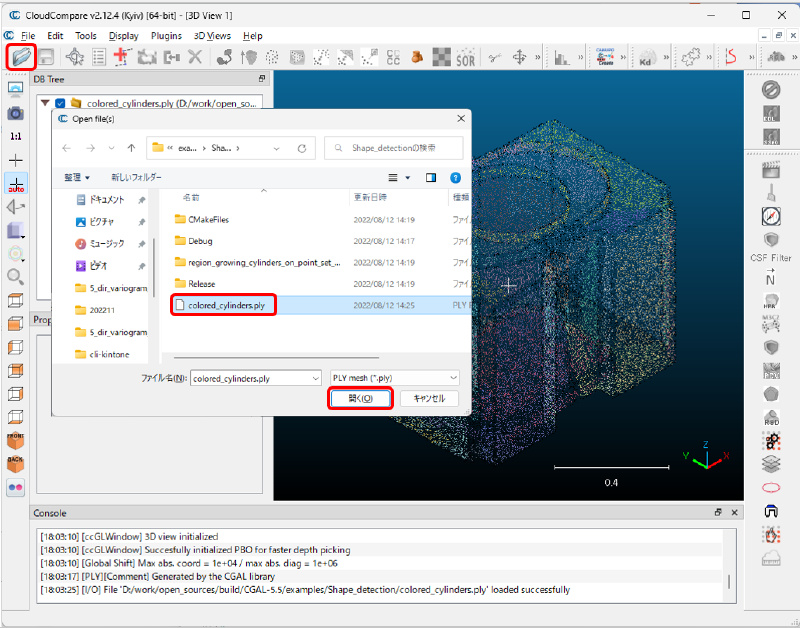Screen dimensions: 800x628
Task: Expand the file name combo box dropdown
Action: point(315,379)
